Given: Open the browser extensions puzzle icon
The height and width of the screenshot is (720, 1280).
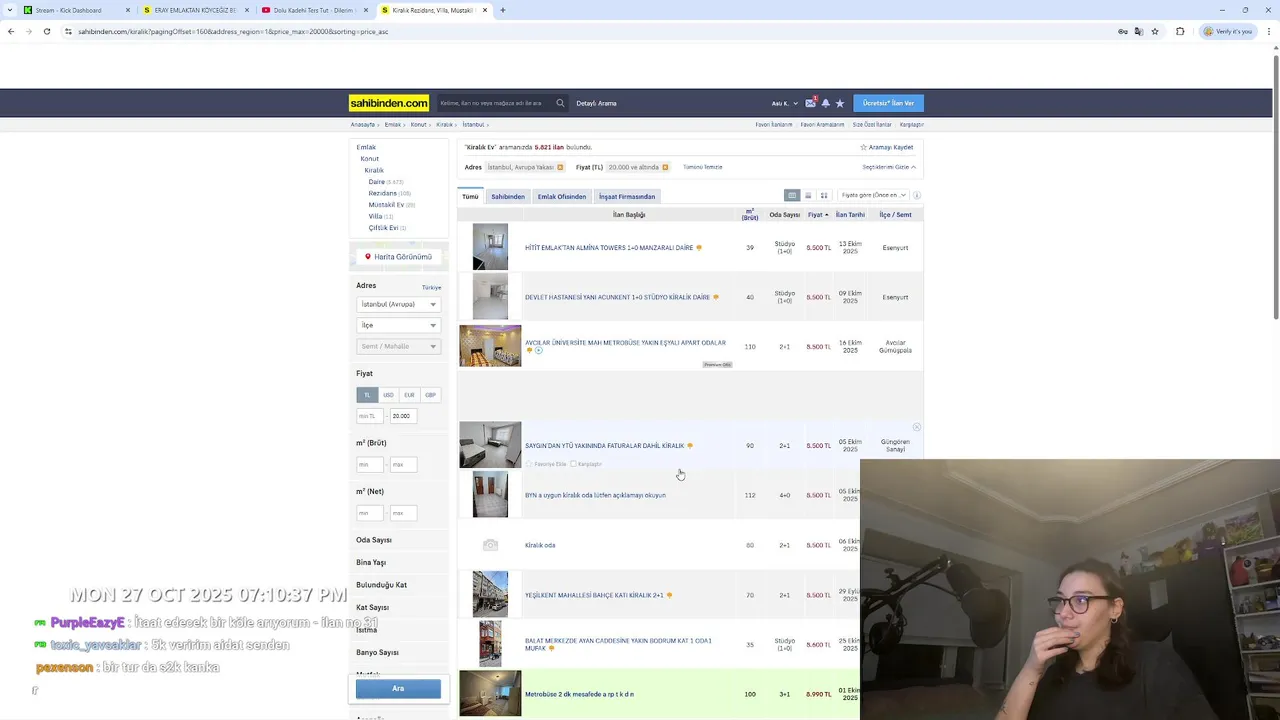Looking at the screenshot, I should coord(1180,31).
